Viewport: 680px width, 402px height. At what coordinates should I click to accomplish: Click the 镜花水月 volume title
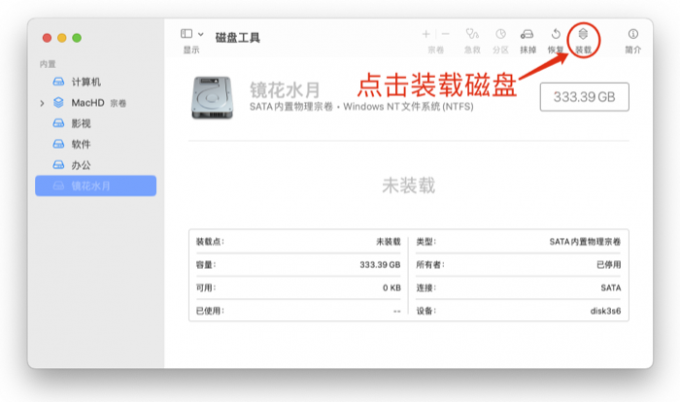(x=284, y=90)
